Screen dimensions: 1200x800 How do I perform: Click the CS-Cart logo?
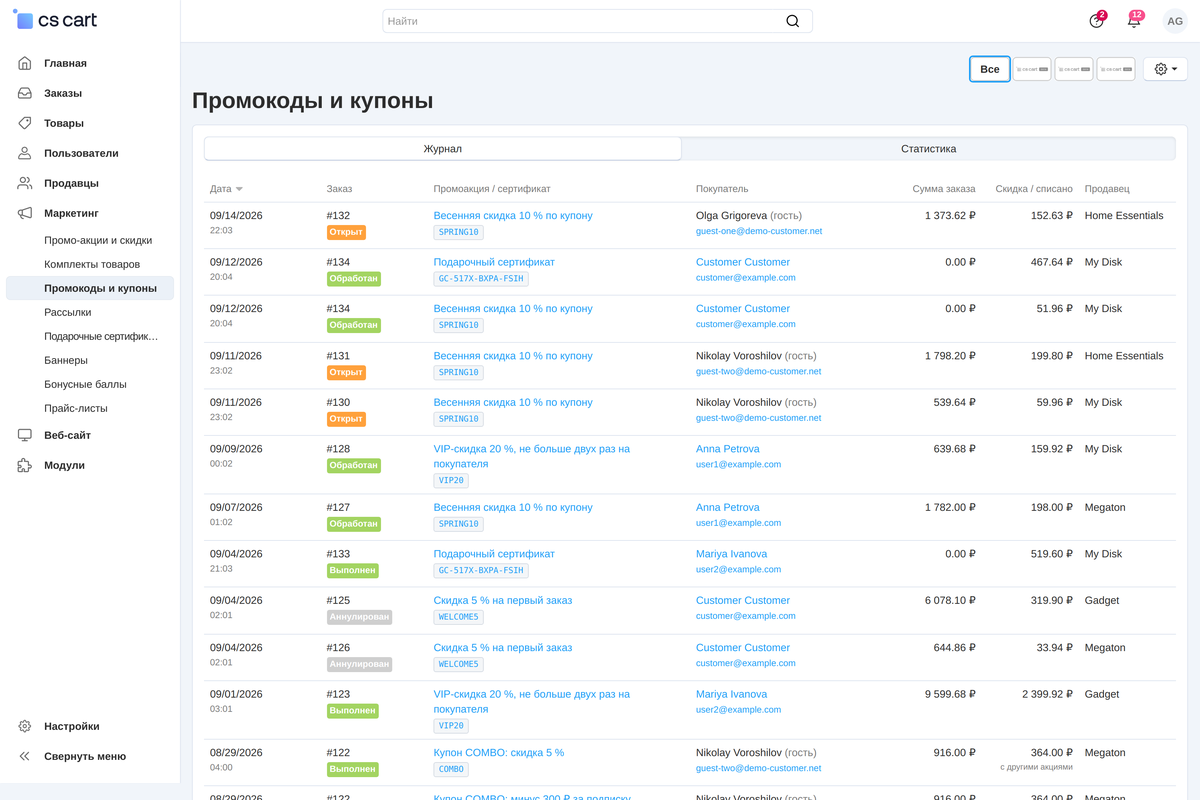click(56, 20)
